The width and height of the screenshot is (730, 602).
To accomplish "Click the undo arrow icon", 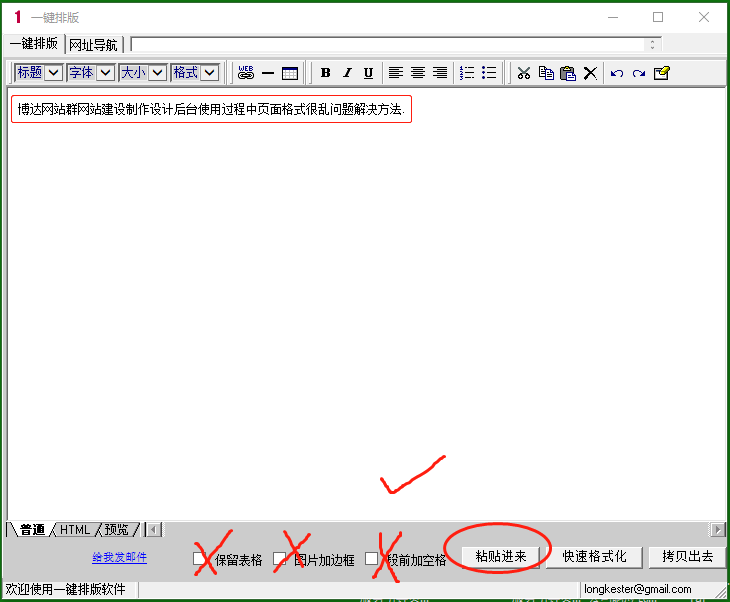I will tap(617, 73).
